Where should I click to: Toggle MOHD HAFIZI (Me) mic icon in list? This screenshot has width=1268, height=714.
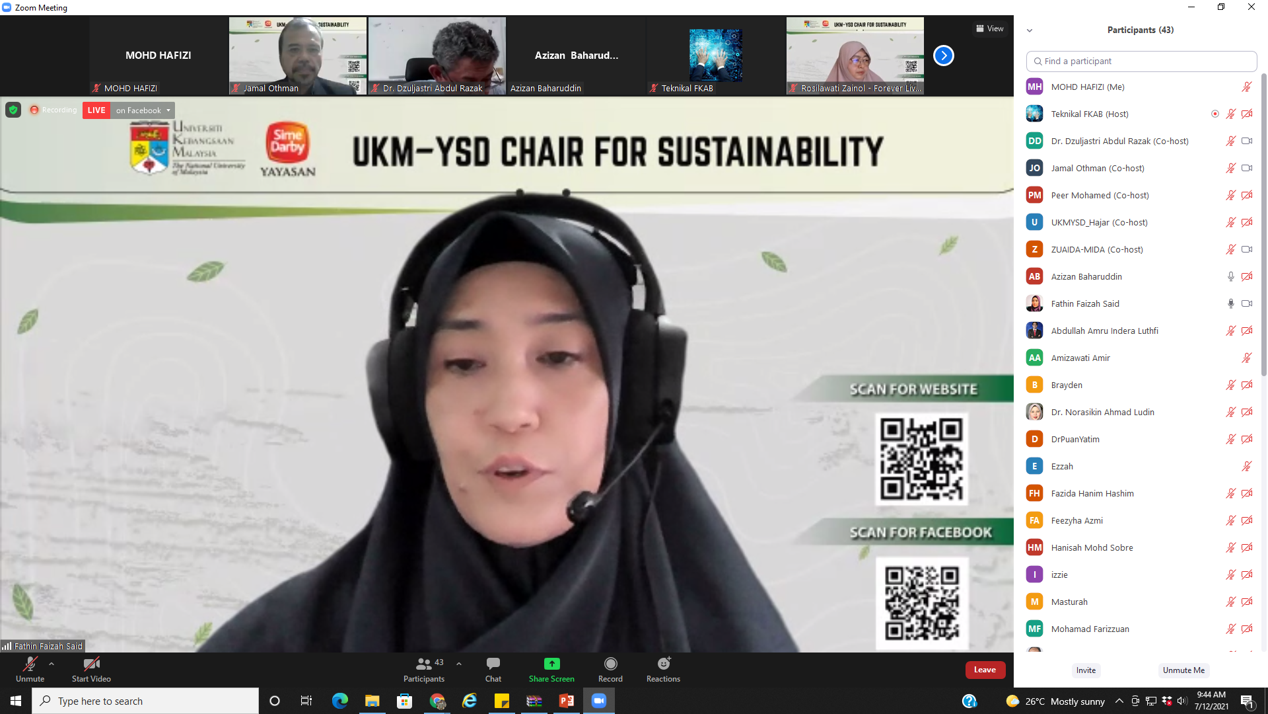coord(1246,87)
